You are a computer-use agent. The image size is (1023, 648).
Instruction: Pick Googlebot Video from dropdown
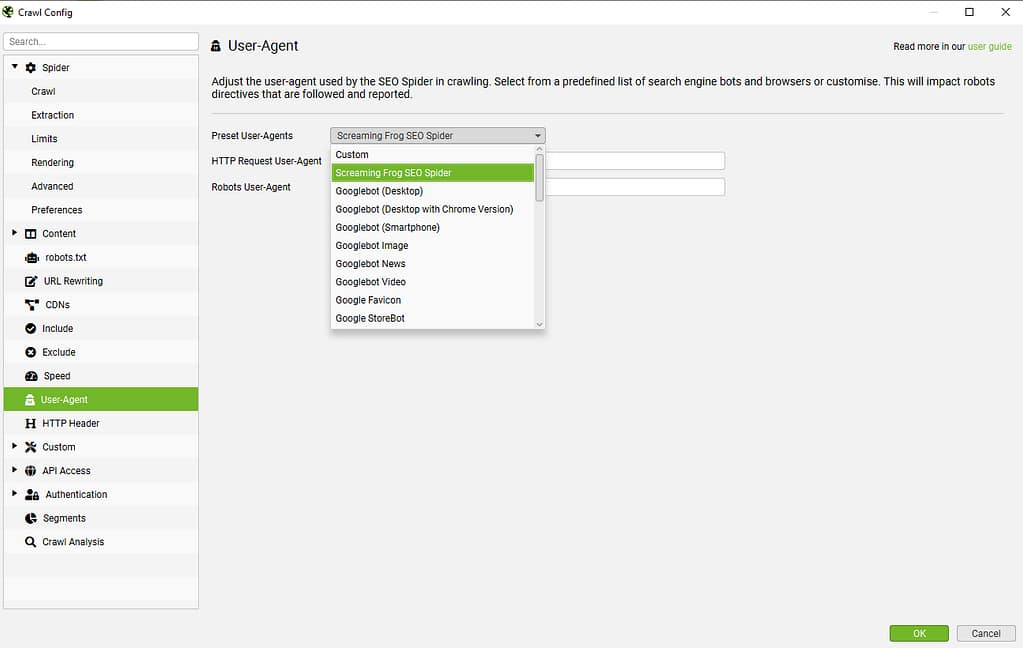click(433, 282)
